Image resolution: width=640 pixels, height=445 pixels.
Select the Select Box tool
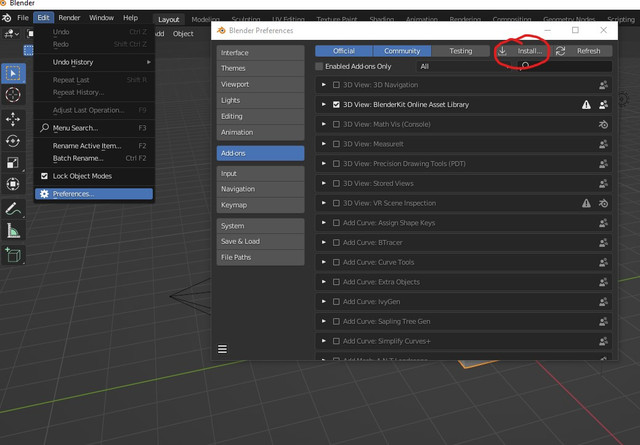click(x=13, y=73)
